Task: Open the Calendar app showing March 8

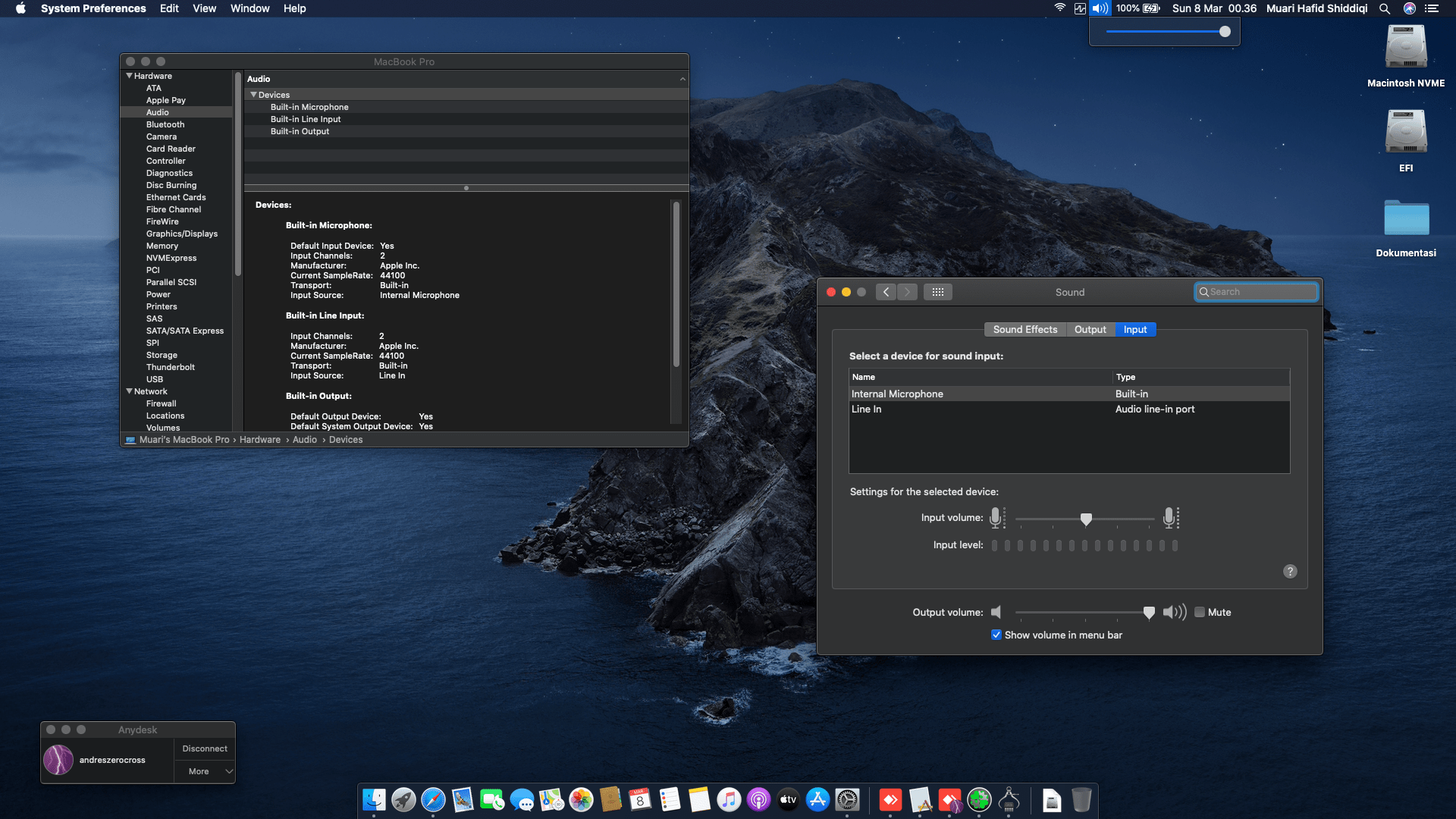Action: tap(640, 800)
